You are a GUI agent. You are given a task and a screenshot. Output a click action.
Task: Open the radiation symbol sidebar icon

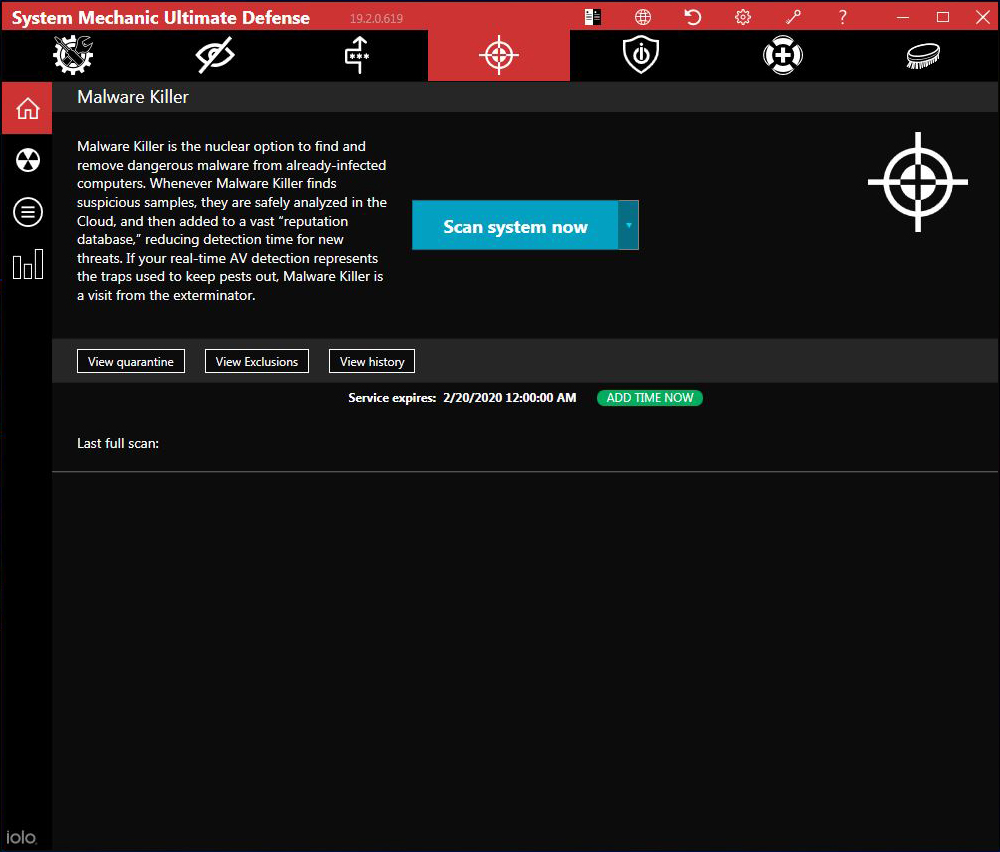tap(27, 160)
